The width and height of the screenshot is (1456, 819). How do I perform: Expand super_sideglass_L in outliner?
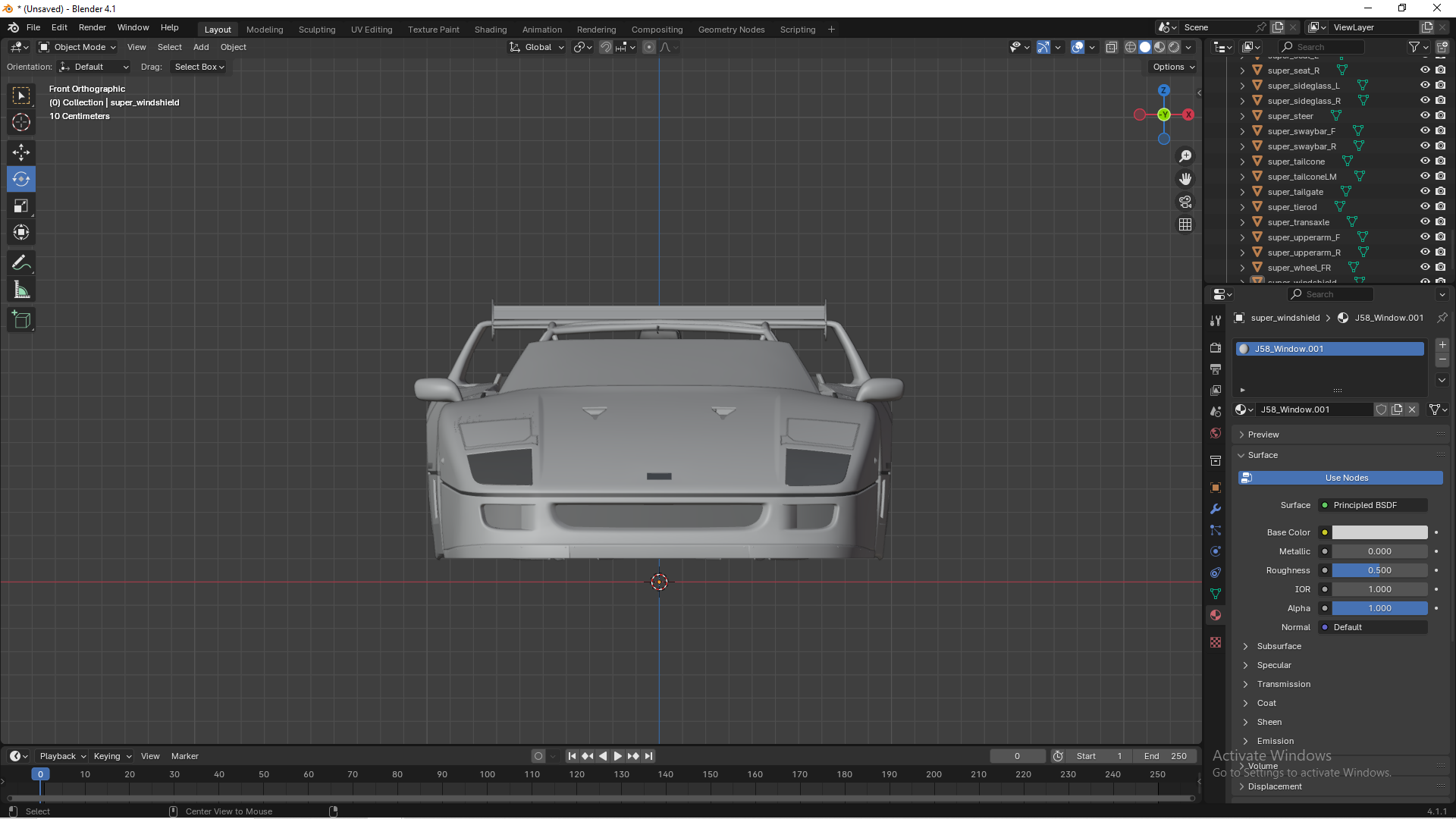(1242, 86)
